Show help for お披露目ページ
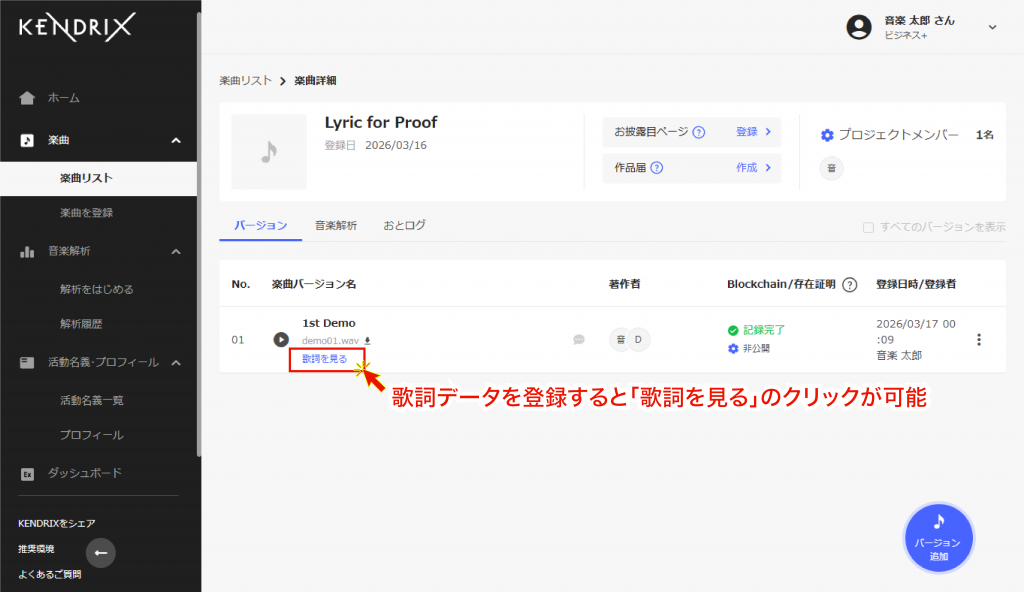This screenshot has height=592, width=1024. [699, 132]
